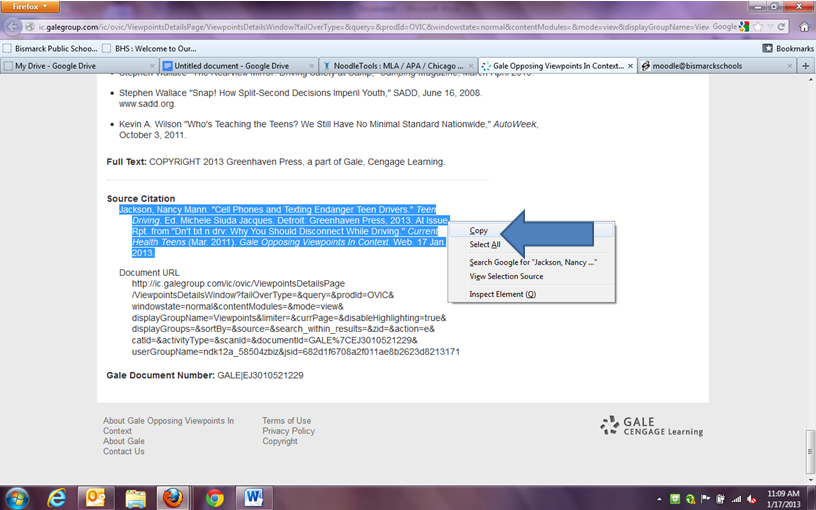
Task: Open the orange Firefox menu button
Action: (30, 7)
